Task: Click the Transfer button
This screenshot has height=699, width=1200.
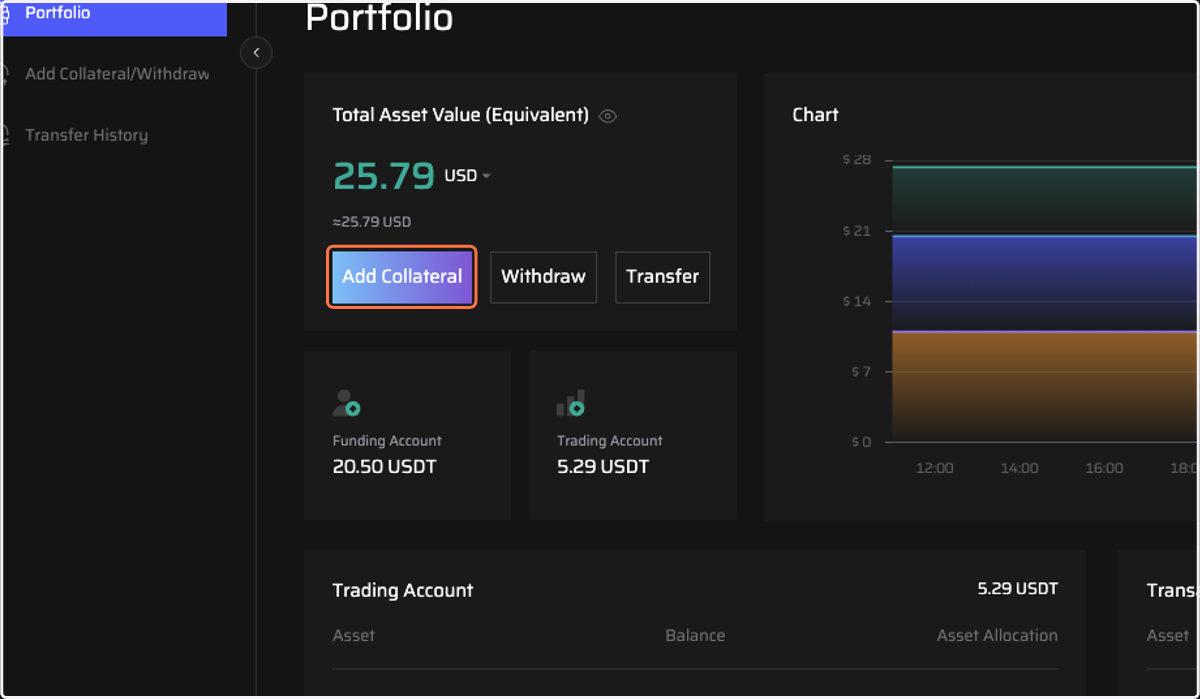Action: (x=662, y=277)
